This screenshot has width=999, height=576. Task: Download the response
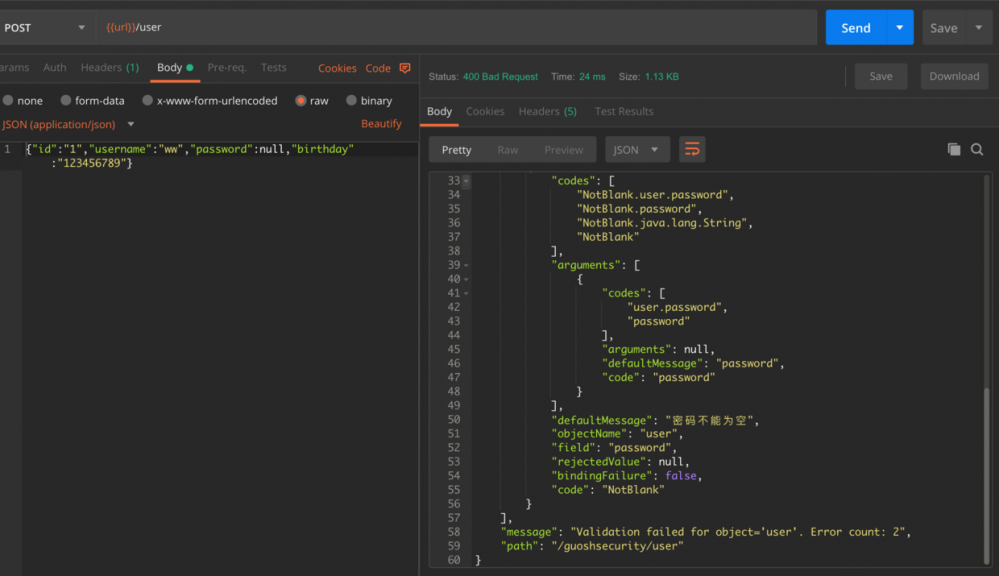tap(953, 75)
